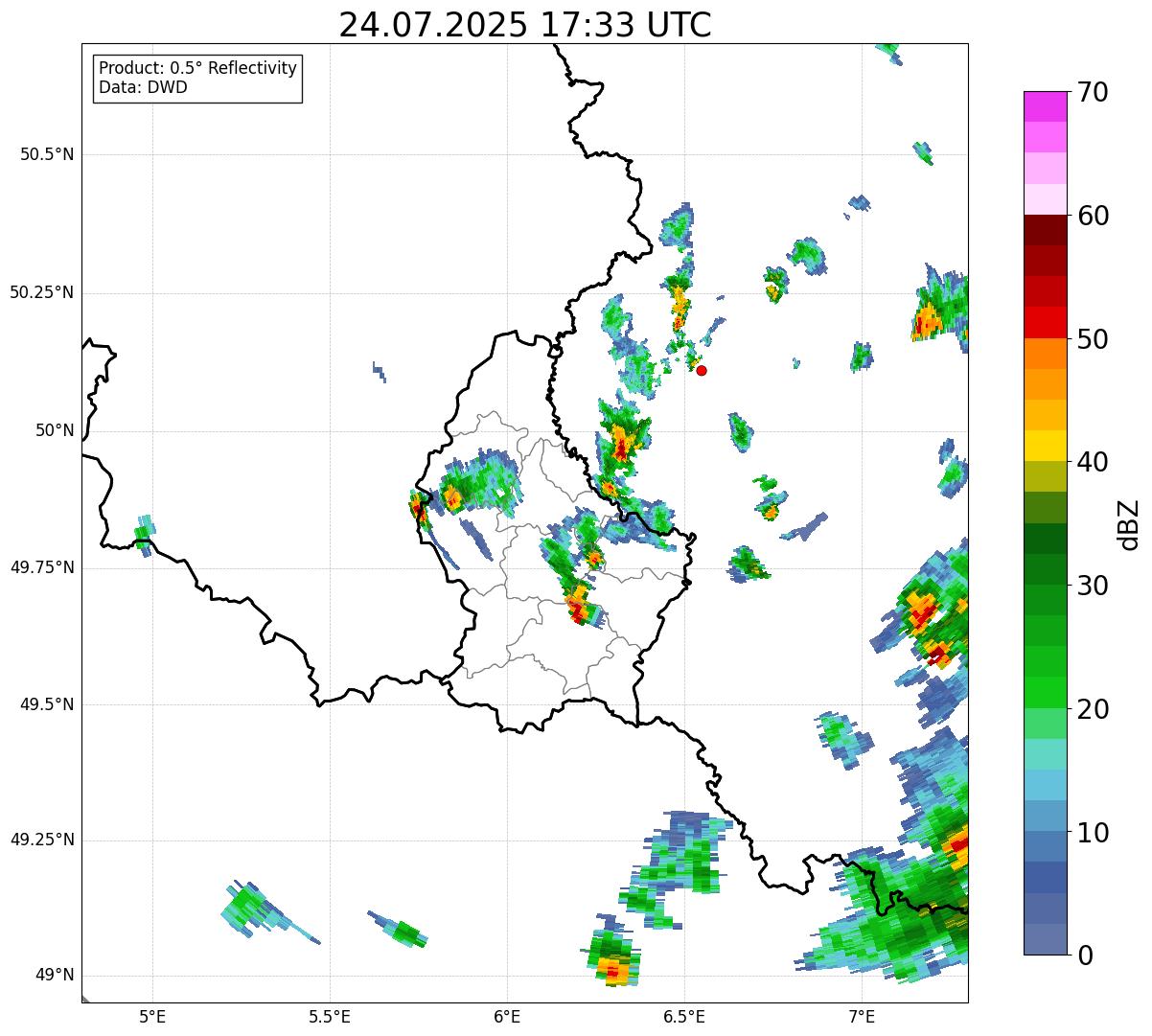The width and height of the screenshot is (1152, 1036).
Task: Click the red station marker dot
Action: (702, 370)
